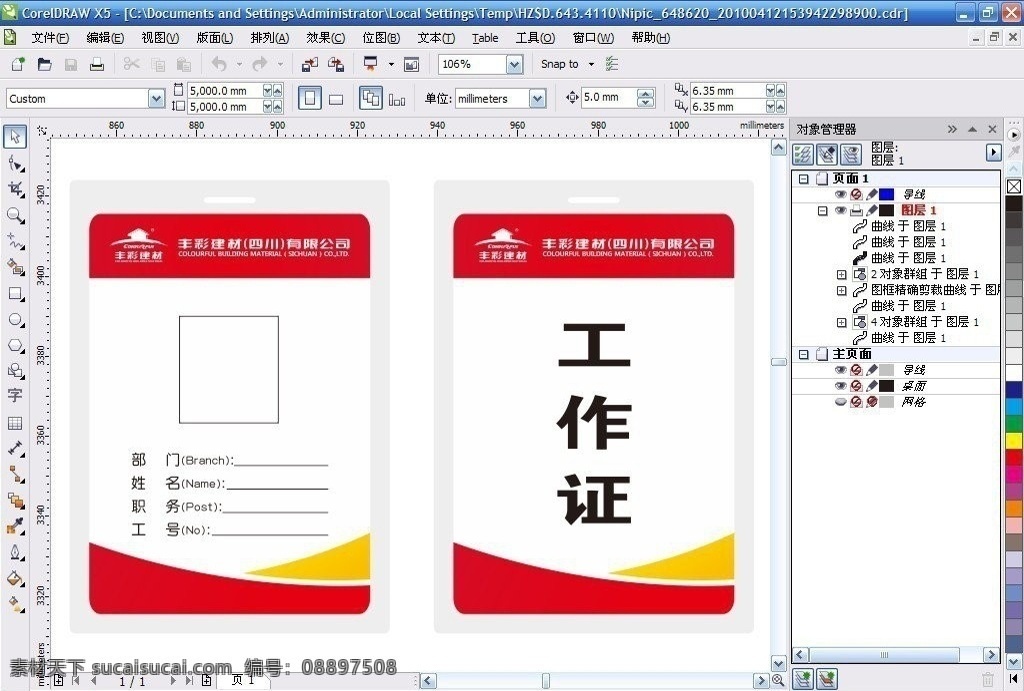This screenshot has height=691, width=1024.
Task: Click the Import icon
Action: click(310, 64)
